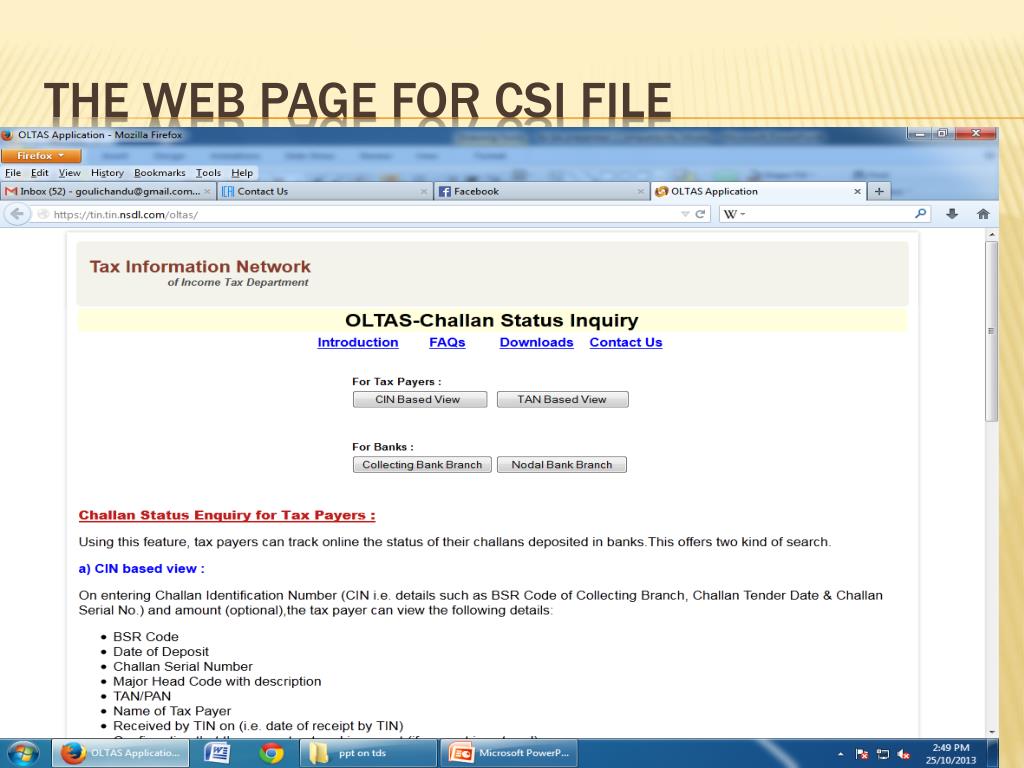Open the orange Firefox menu button

tap(41, 155)
